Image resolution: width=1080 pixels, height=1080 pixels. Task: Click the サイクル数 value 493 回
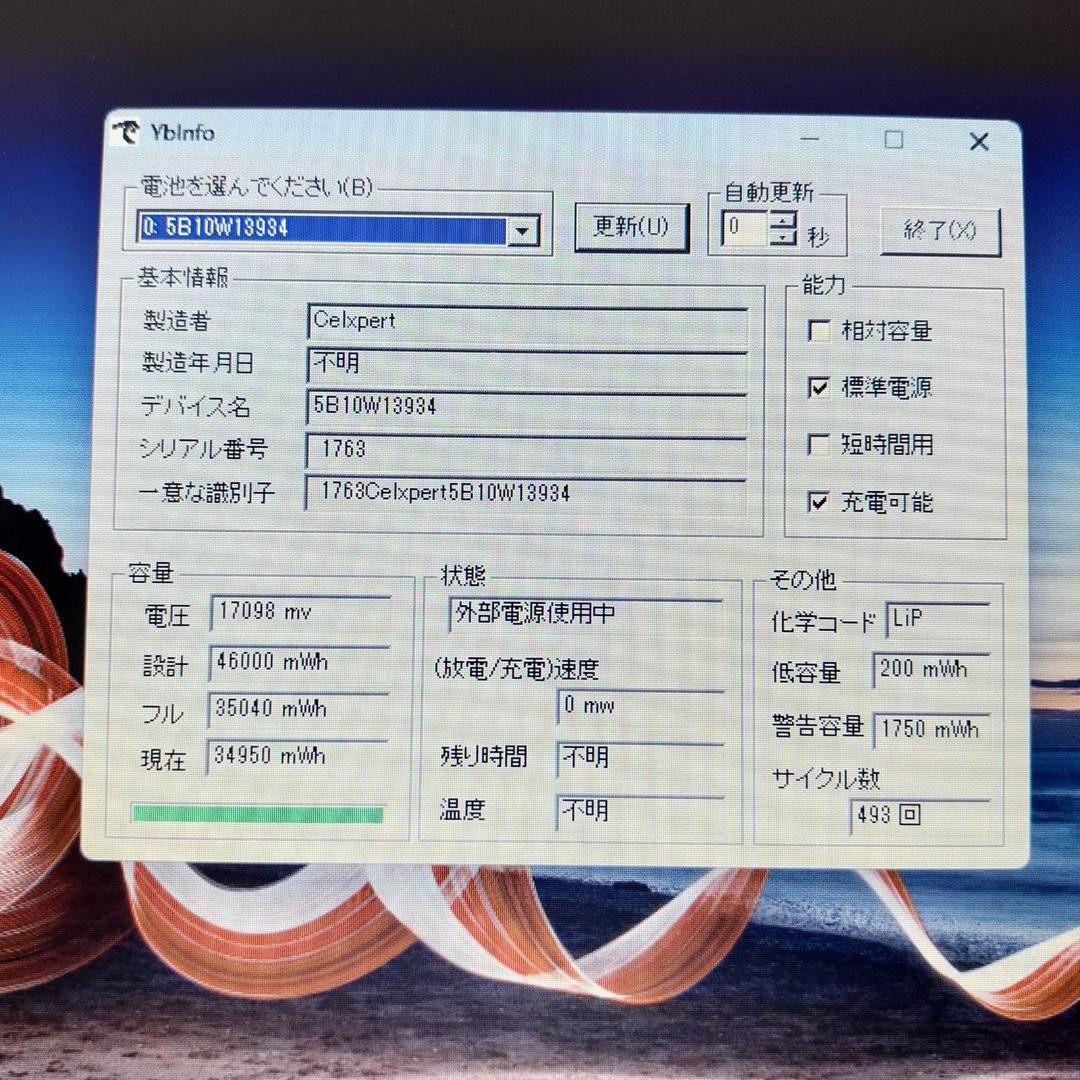(920, 816)
